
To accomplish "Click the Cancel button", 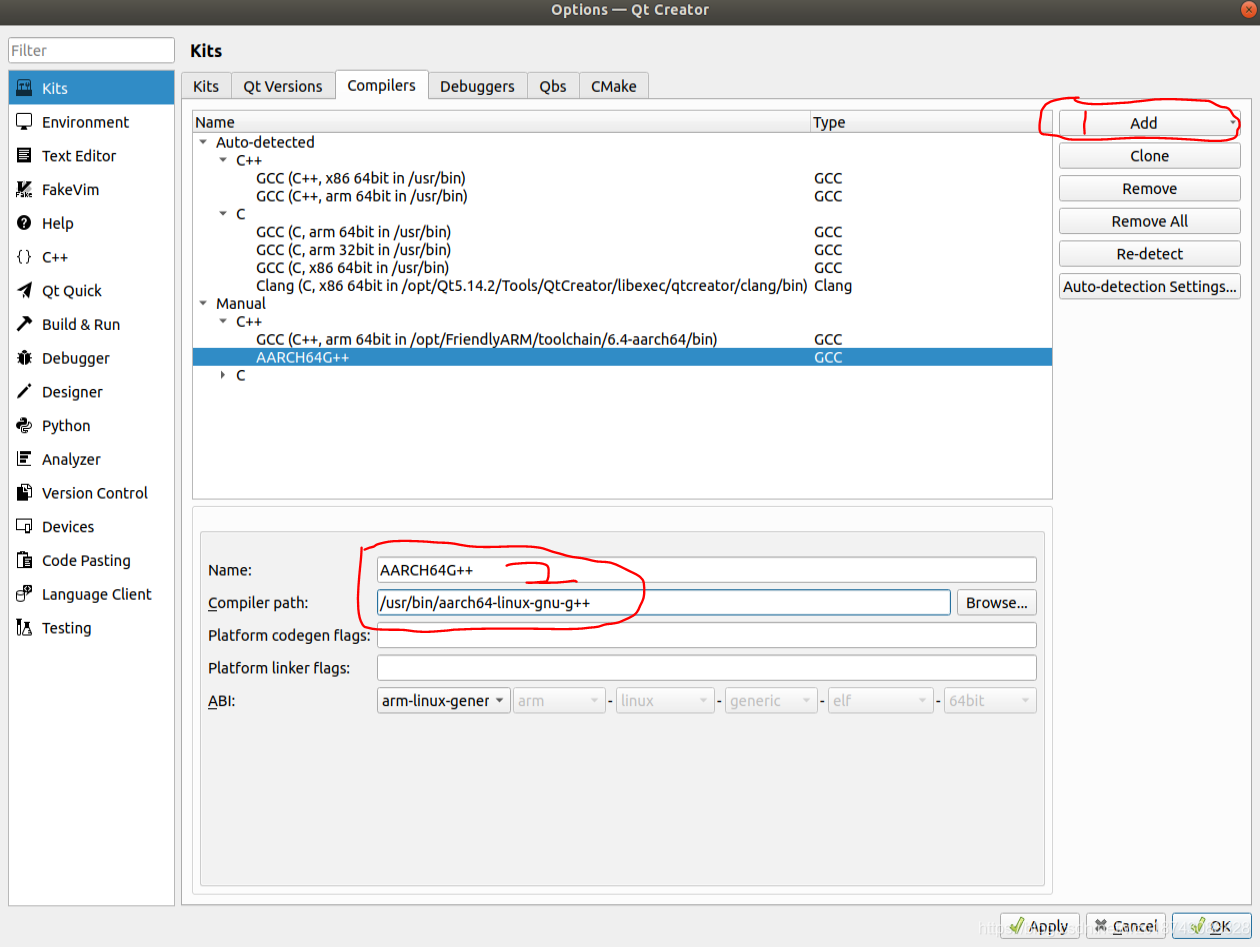I will coord(1126,927).
